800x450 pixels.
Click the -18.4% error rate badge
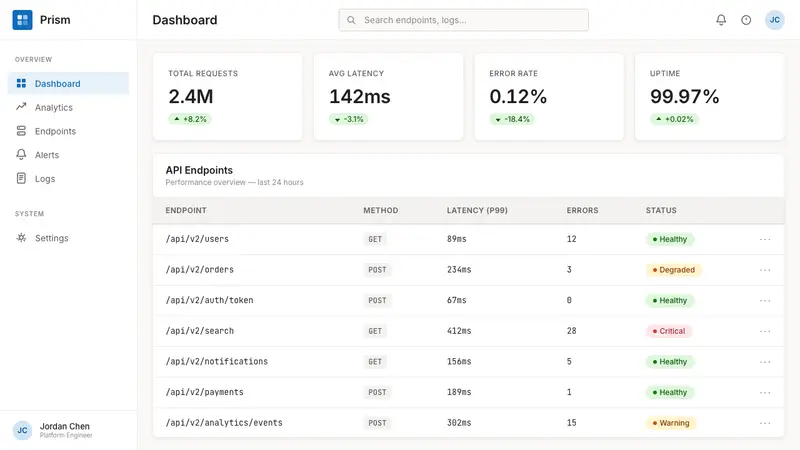512,119
